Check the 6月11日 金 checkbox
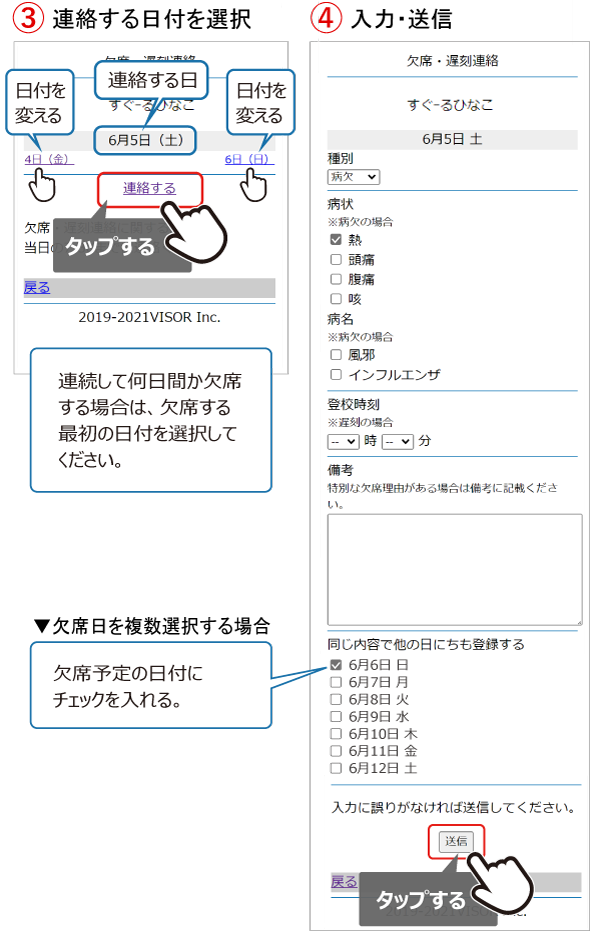The height and width of the screenshot is (950, 600). [336, 751]
